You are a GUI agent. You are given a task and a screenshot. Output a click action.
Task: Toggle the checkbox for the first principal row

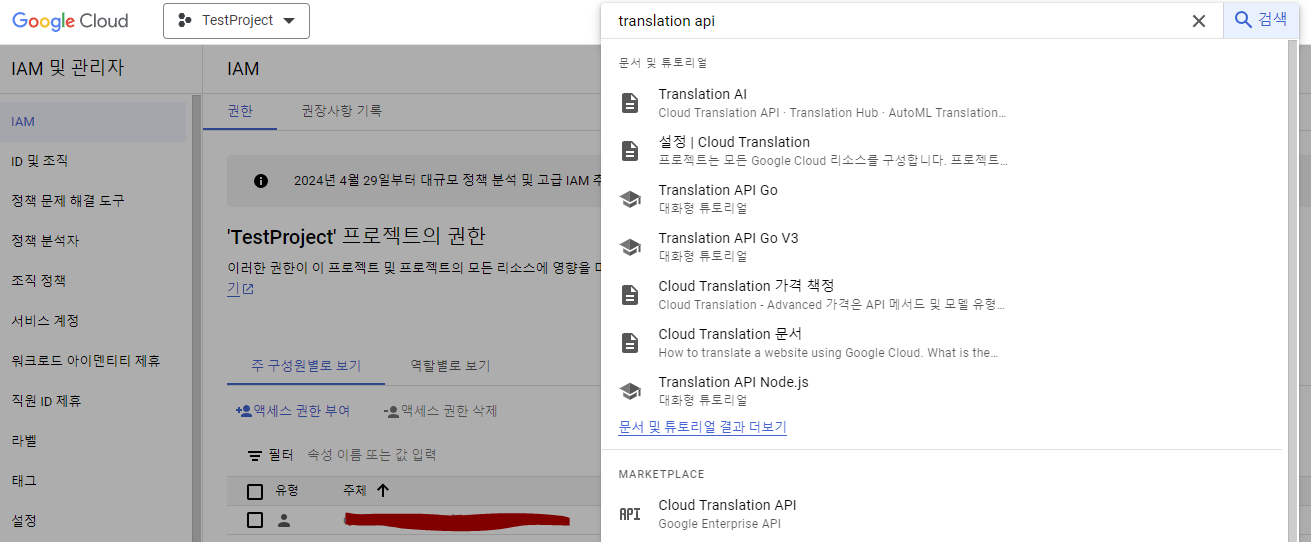click(255, 520)
